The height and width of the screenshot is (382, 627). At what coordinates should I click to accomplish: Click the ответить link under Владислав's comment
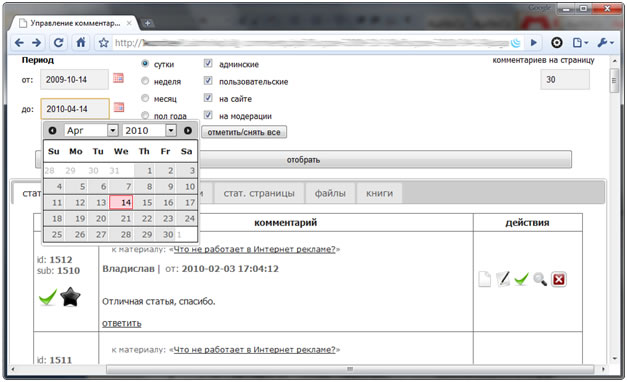tap(122, 323)
